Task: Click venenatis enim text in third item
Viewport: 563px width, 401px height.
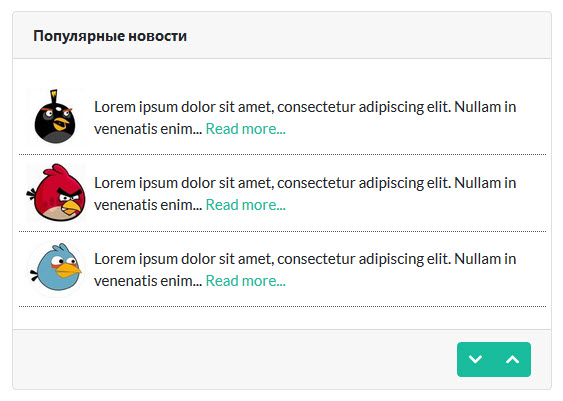Action: [x=148, y=281]
